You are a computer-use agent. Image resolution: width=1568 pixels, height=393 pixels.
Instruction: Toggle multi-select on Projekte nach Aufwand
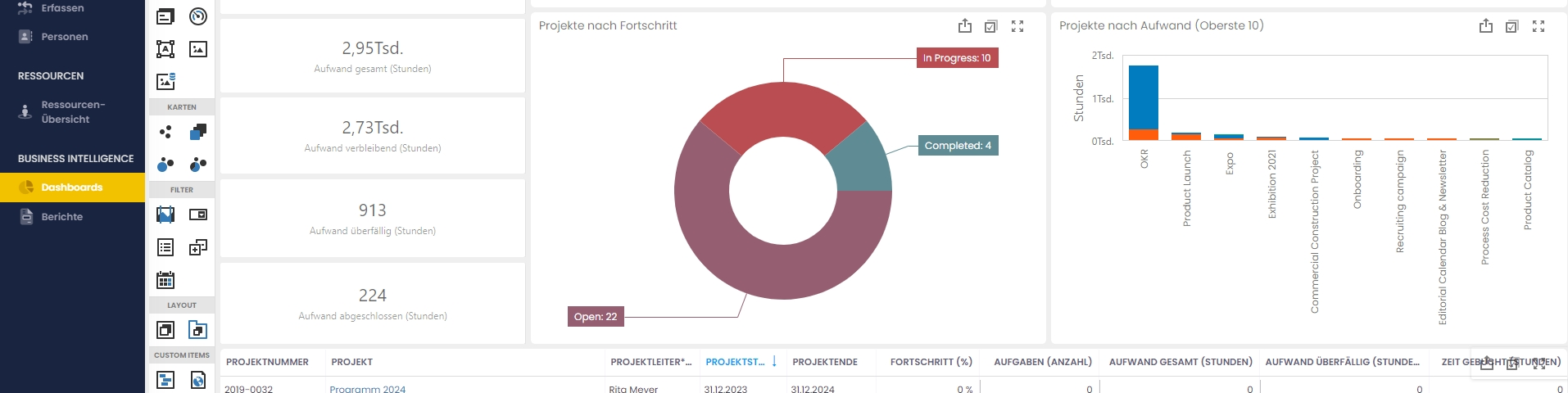(x=1512, y=26)
